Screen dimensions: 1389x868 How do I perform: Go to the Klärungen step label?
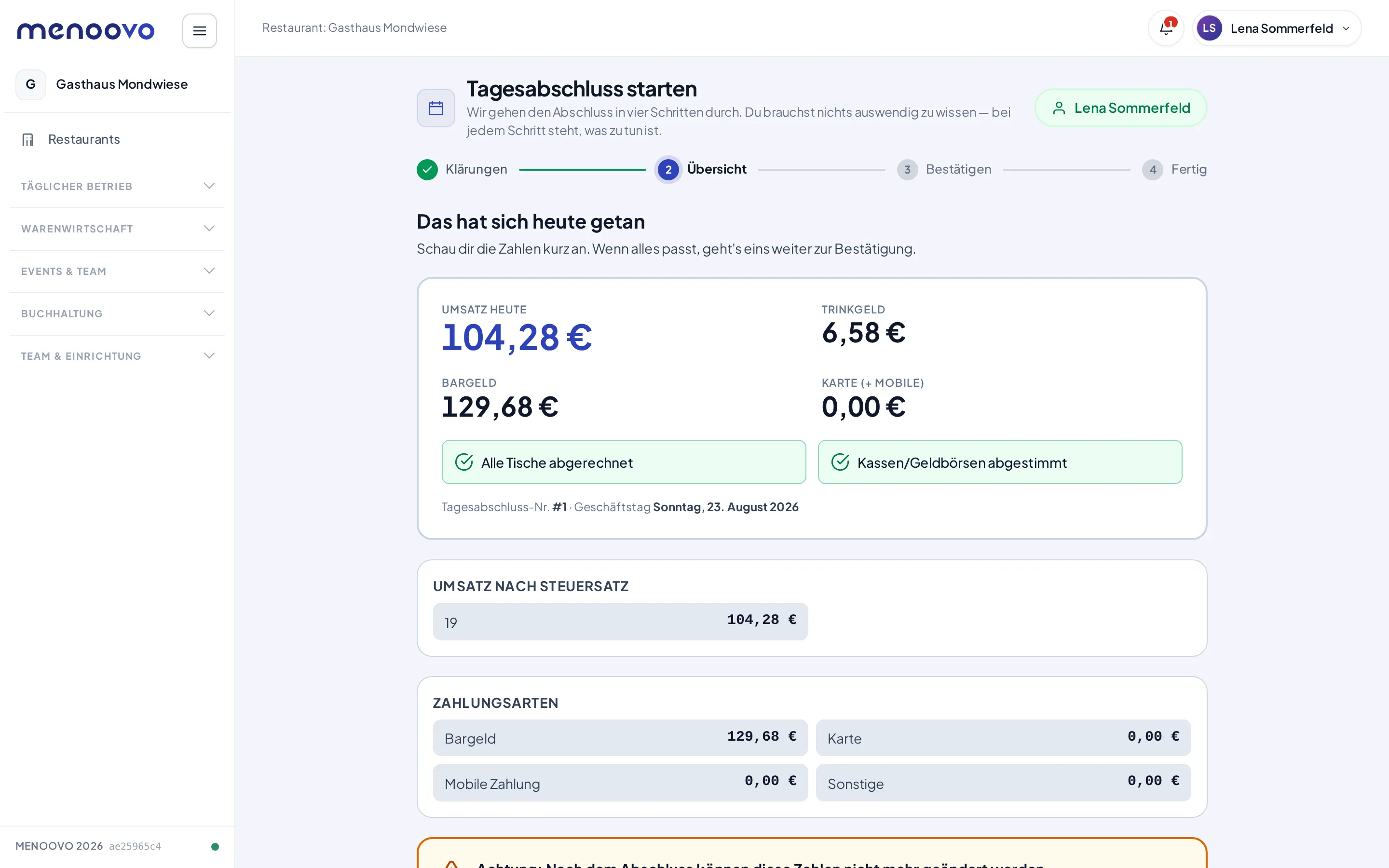coord(477,169)
